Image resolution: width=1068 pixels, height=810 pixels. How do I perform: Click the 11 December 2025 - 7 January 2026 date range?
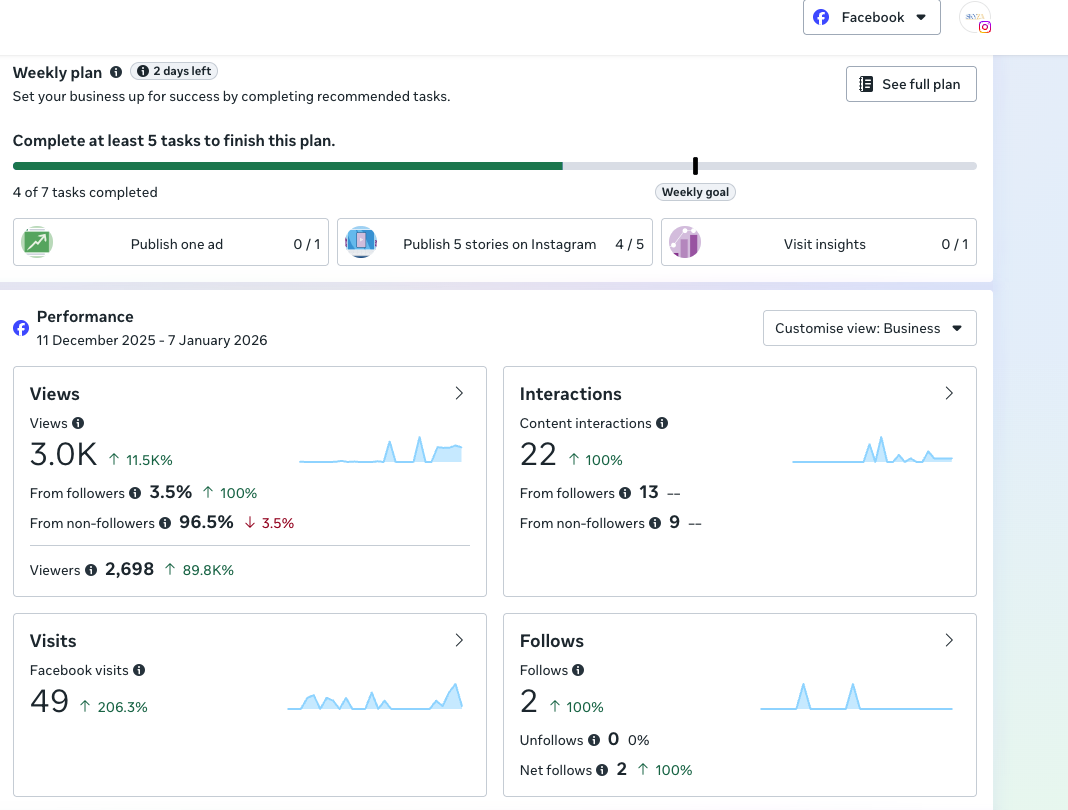click(152, 340)
